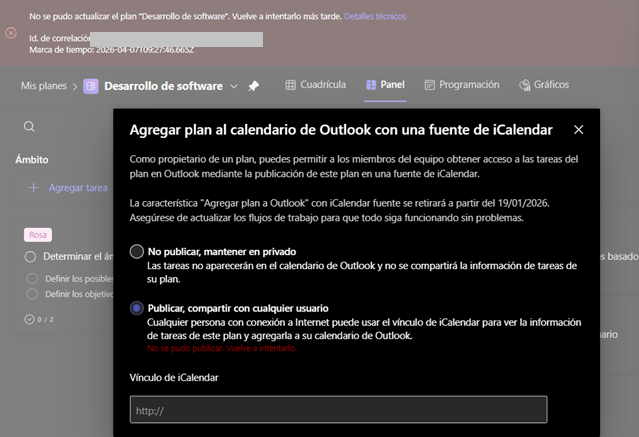Click the Gráficos chart icon

coord(524,85)
